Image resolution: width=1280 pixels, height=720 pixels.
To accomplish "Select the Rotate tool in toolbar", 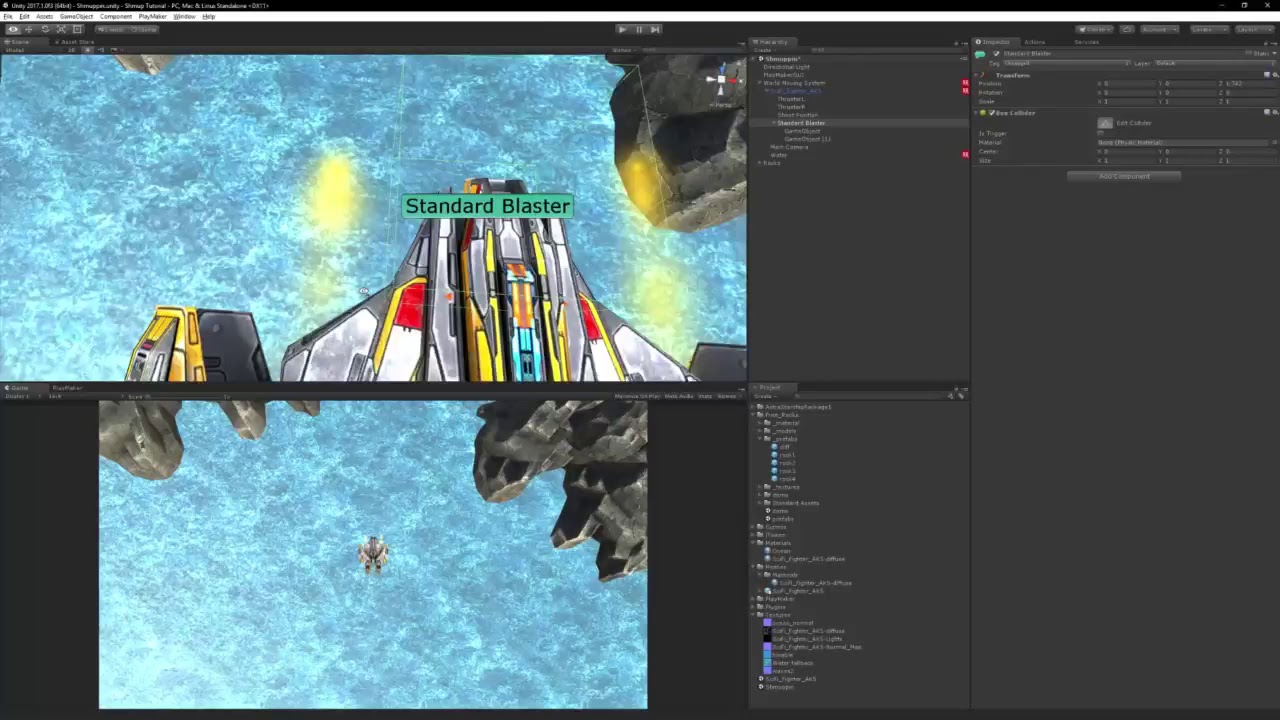I will click(x=45, y=29).
